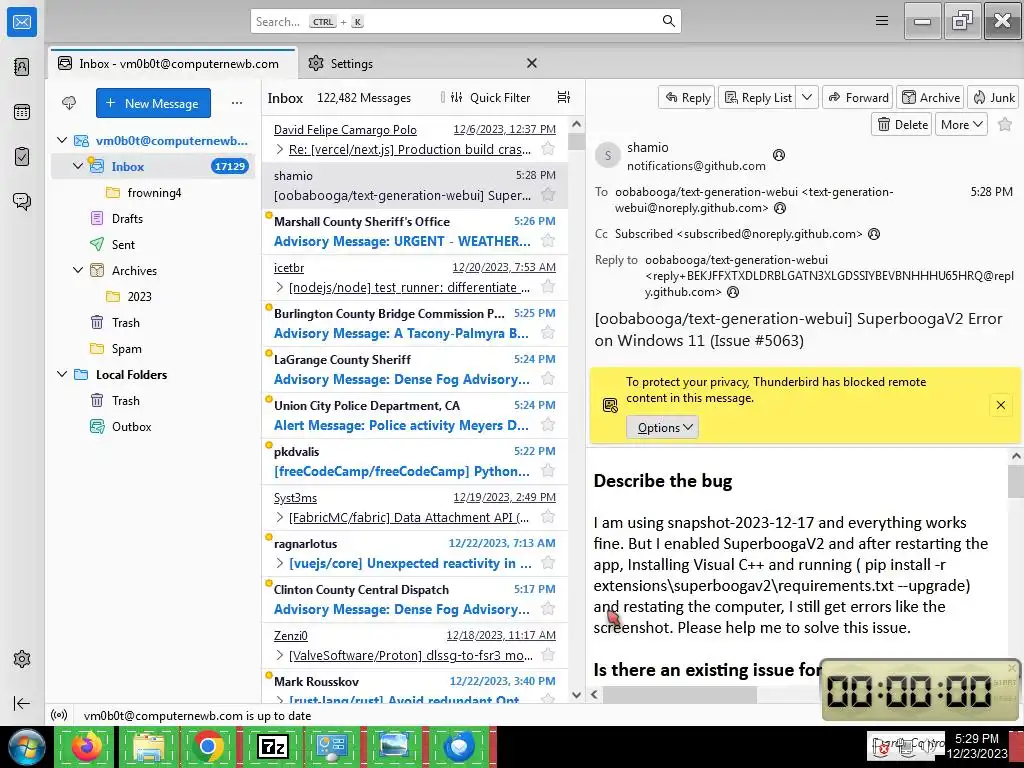Screen dimensions: 1024x768
Task: Star the open shamio message header
Action: (1004, 124)
